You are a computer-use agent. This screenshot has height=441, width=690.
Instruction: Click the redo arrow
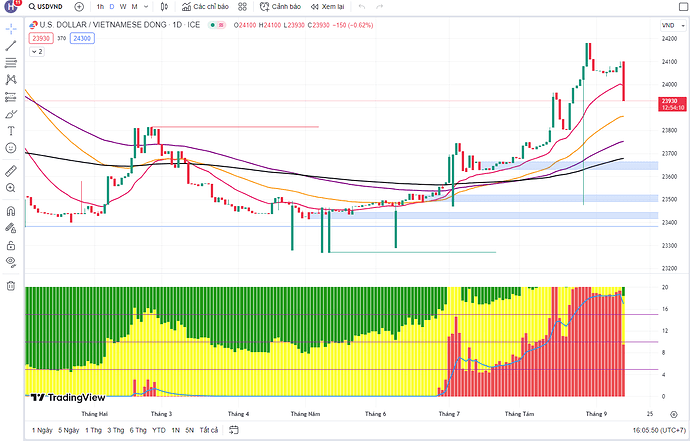pyautogui.click(x=379, y=7)
